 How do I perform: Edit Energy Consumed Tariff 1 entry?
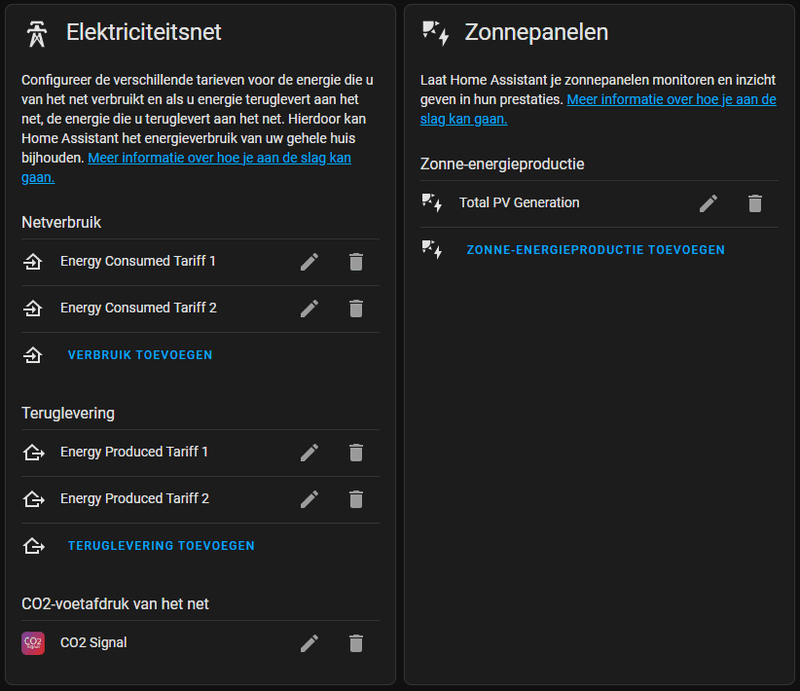coord(309,262)
